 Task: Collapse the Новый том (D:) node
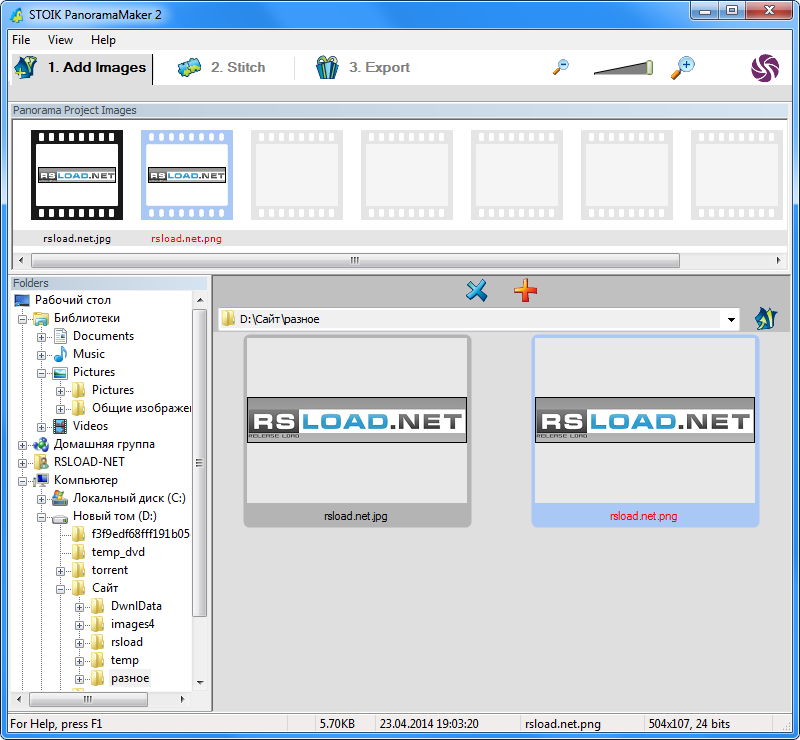[41, 517]
